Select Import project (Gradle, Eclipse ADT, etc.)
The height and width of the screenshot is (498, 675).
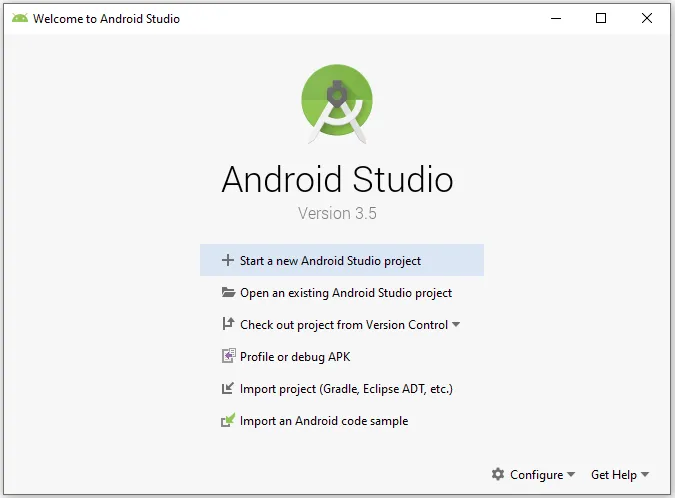click(342, 389)
